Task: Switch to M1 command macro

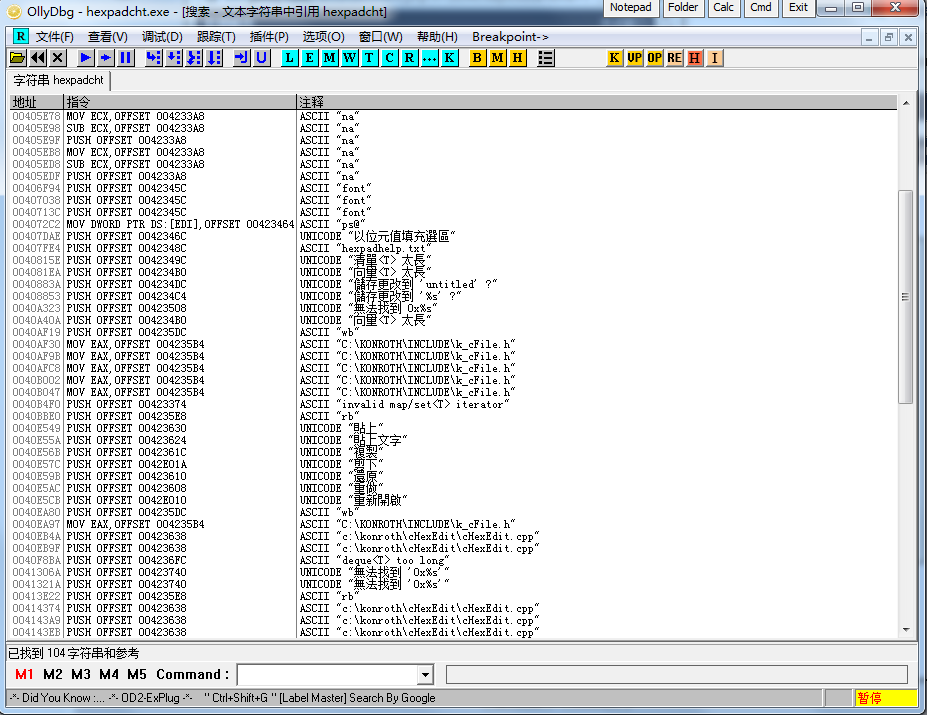Action: 24,674
